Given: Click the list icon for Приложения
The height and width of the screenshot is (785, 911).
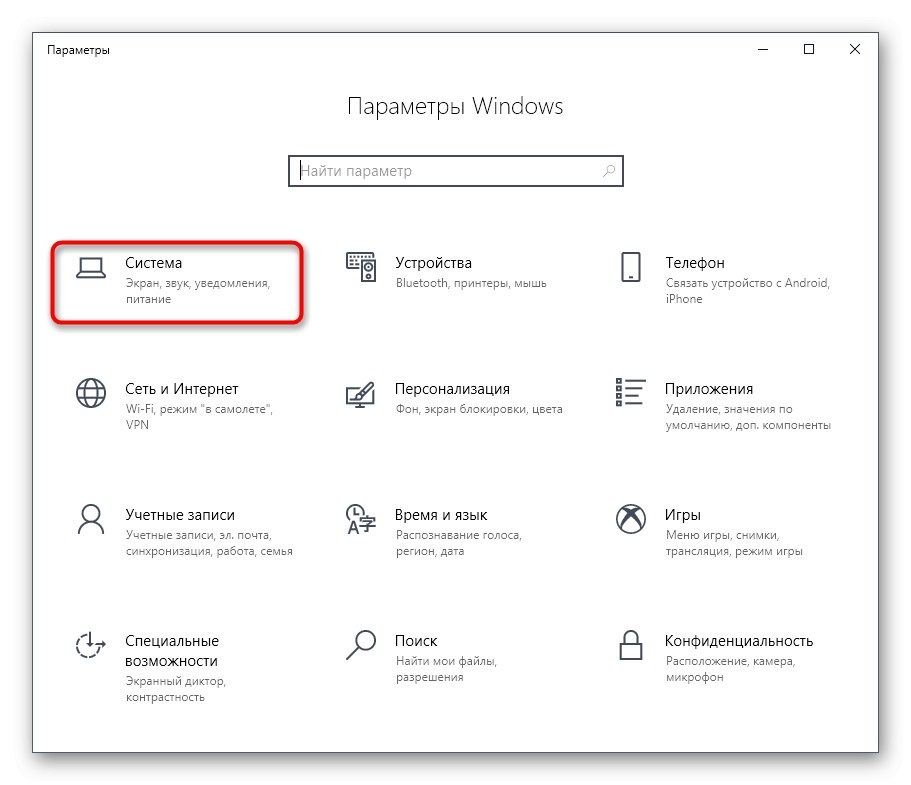Looking at the screenshot, I should (630, 392).
